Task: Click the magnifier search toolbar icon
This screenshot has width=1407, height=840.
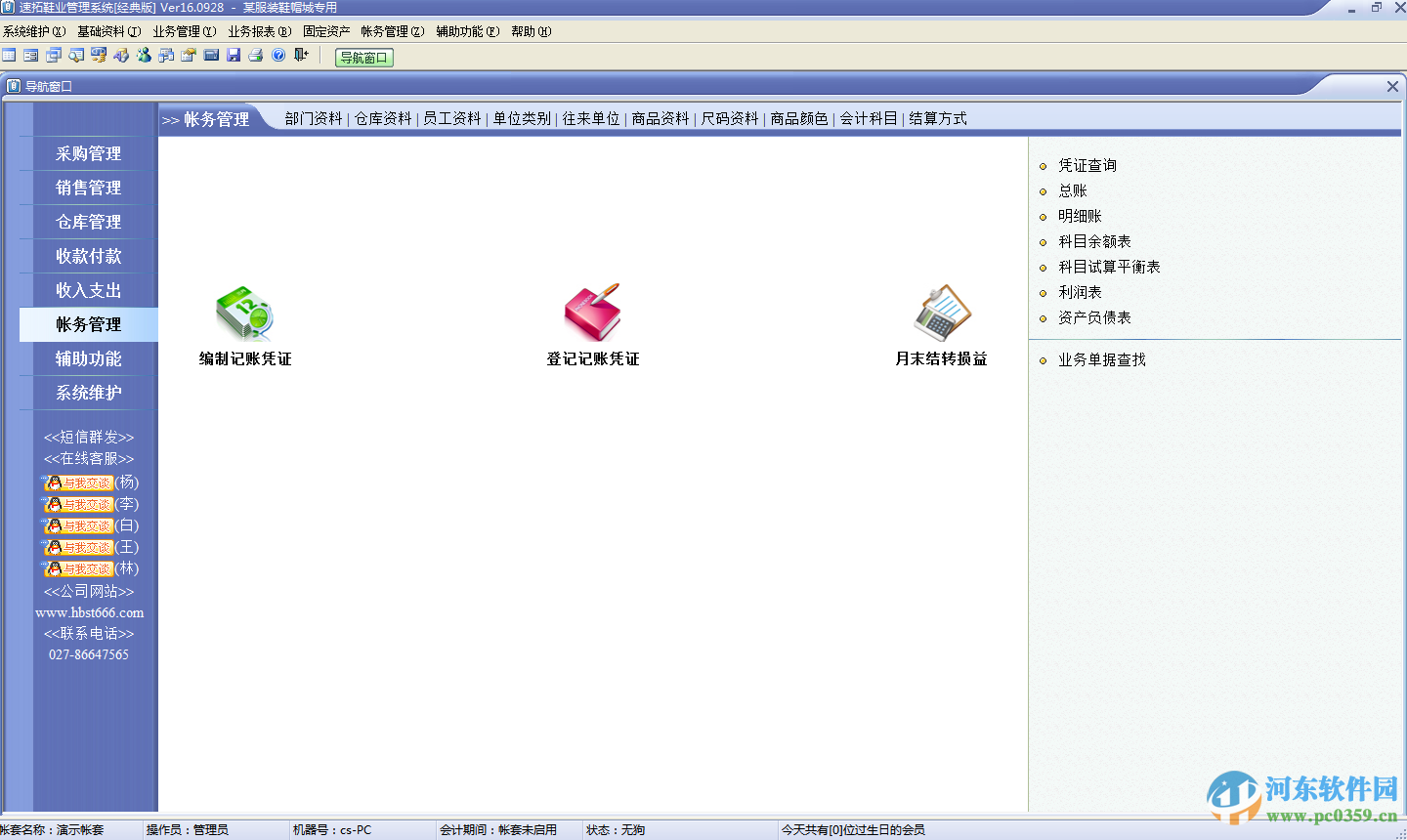Action: [76, 56]
